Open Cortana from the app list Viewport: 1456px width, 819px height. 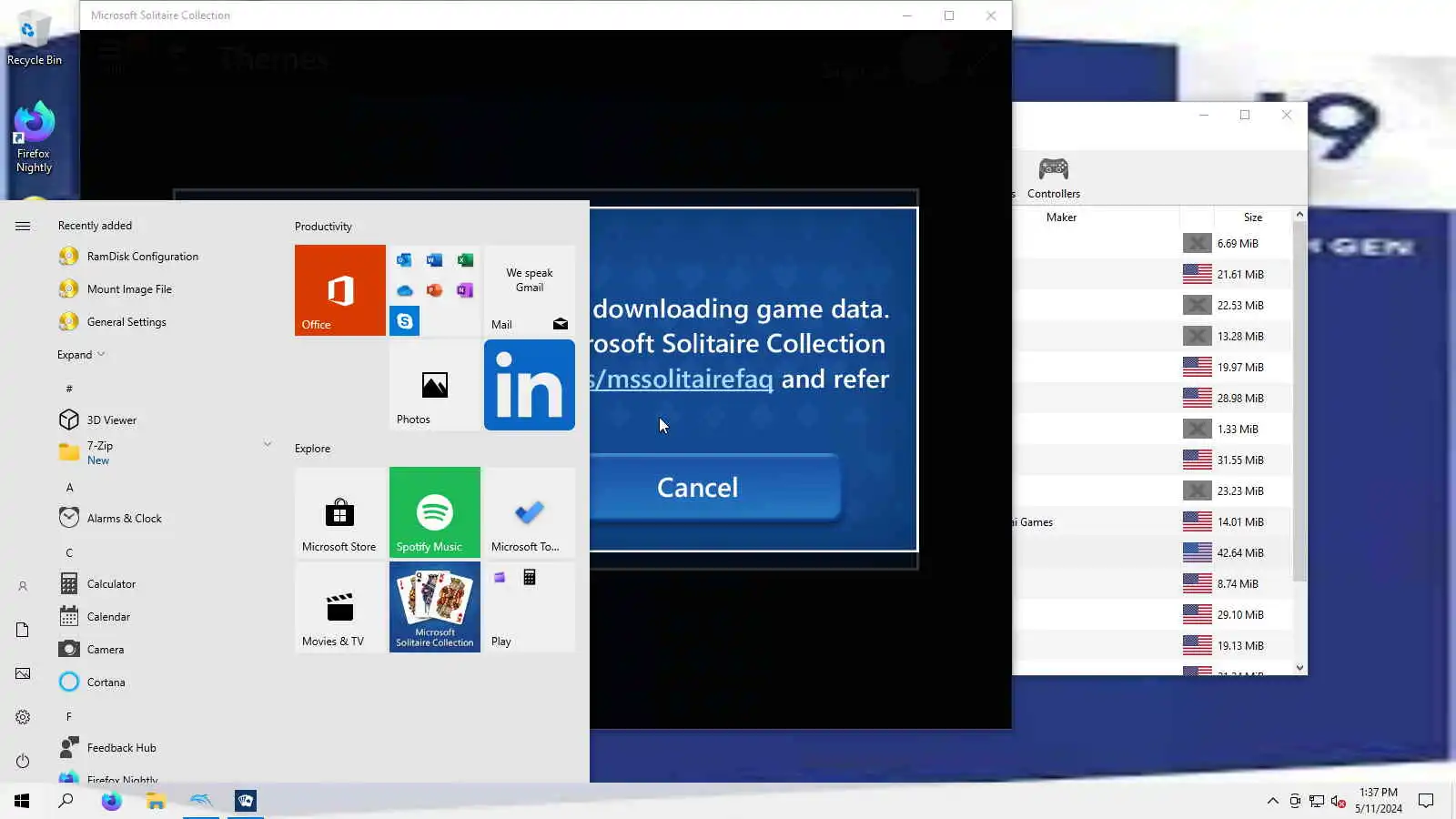click(164, 682)
